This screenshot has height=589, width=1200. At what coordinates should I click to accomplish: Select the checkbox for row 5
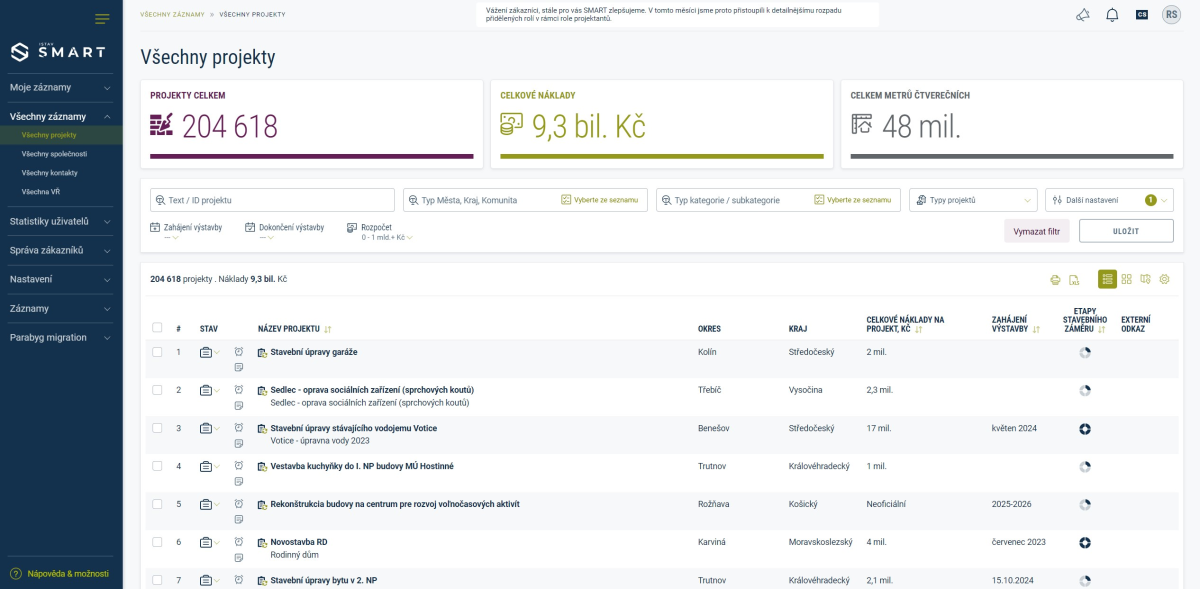157,504
